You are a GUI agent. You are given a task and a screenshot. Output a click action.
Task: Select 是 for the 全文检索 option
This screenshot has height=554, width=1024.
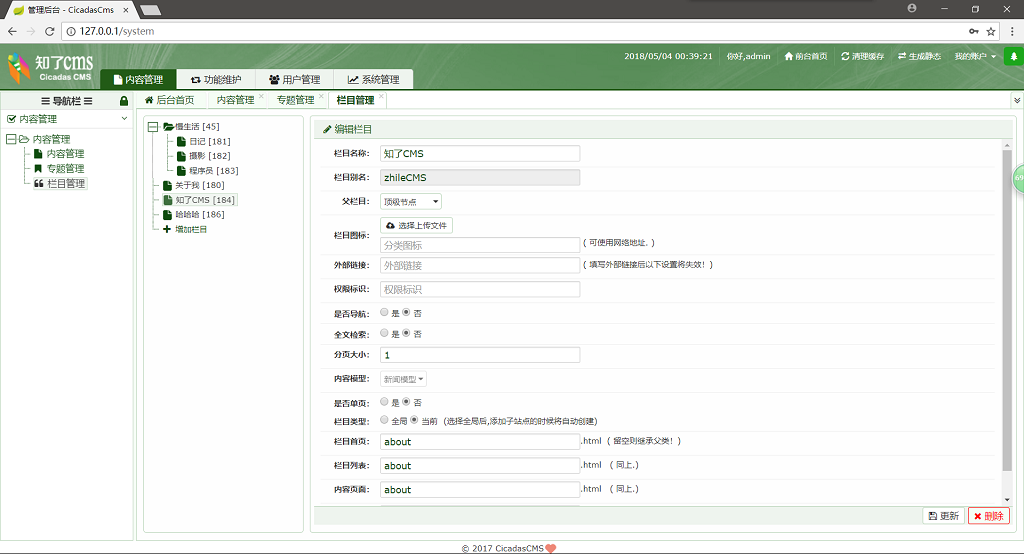coord(385,333)
